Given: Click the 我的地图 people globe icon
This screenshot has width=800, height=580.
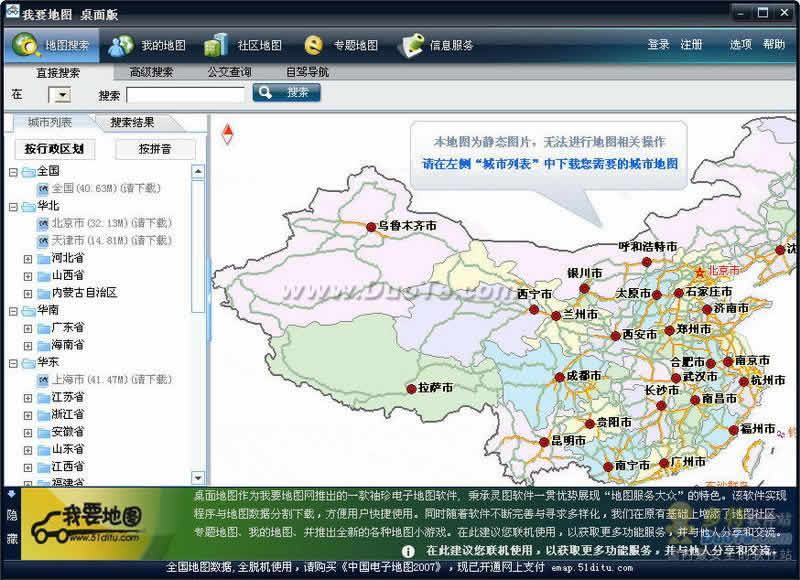Looking at the screenshot, I should (120, 45).
